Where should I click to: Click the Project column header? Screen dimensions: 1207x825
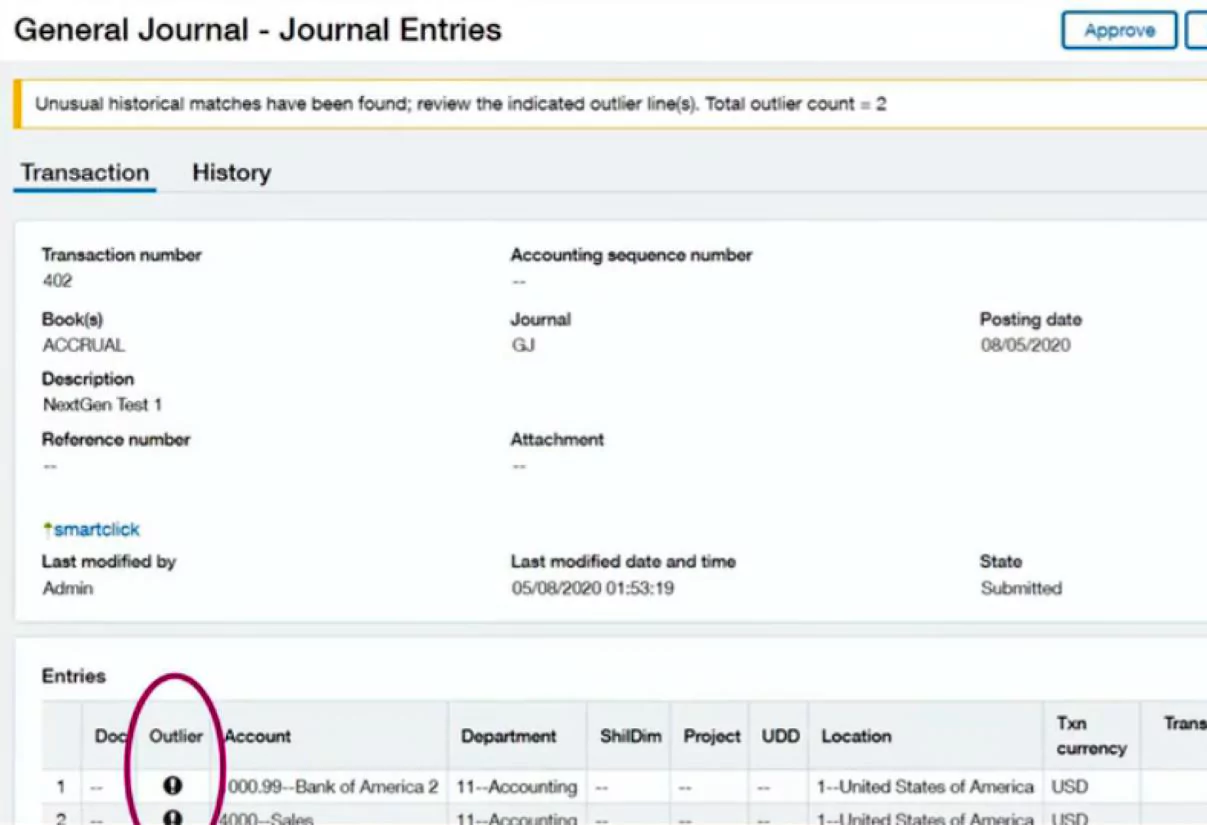coord(712,736)
